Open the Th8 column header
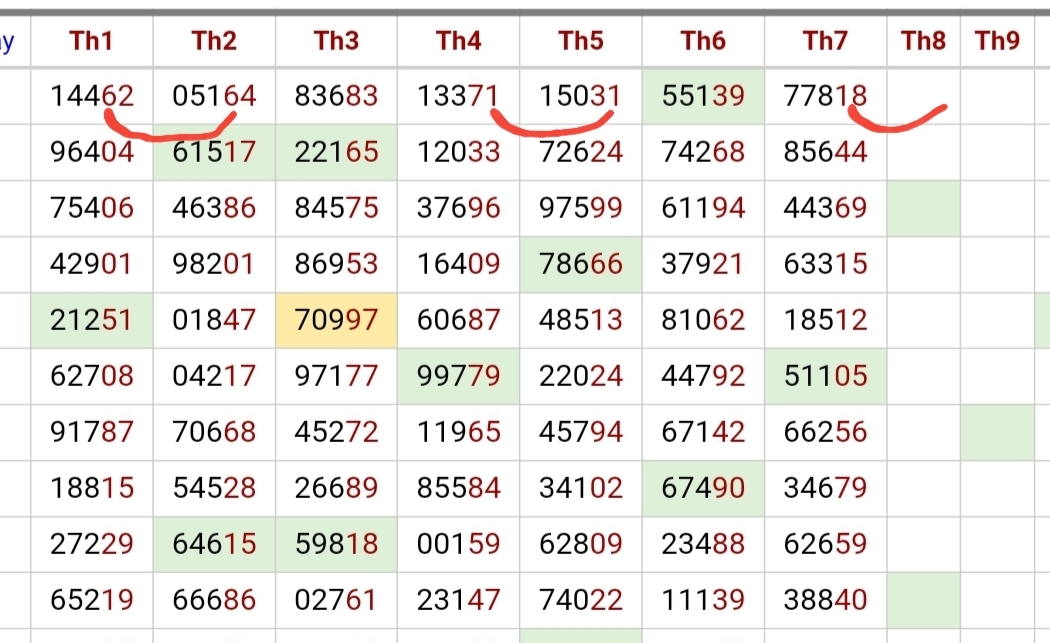The image size is (1050, 643). coord(923,41)
